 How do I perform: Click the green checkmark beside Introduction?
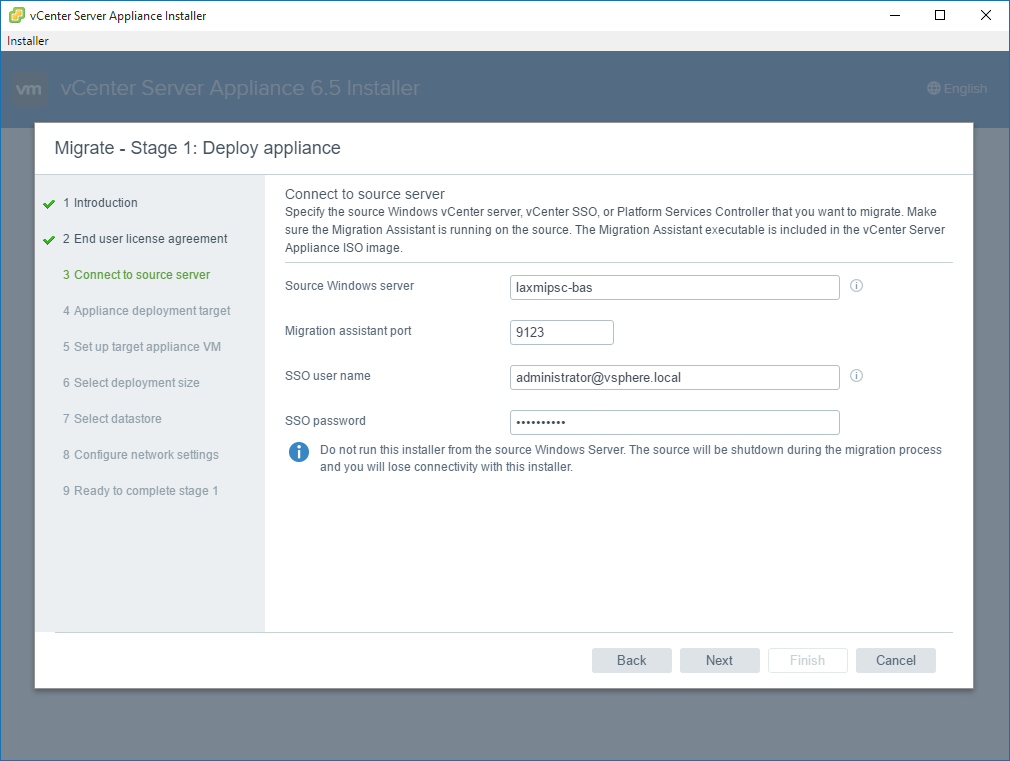click(x=49, y=204)
